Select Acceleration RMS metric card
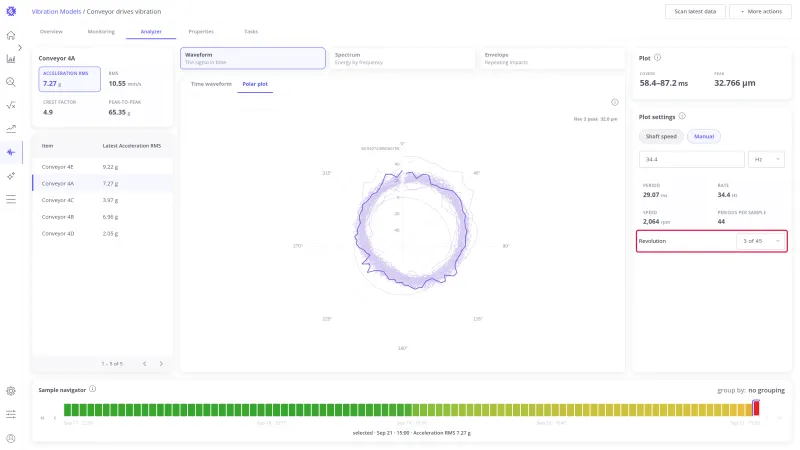The image size is (800, 450). tap(69, 79)
